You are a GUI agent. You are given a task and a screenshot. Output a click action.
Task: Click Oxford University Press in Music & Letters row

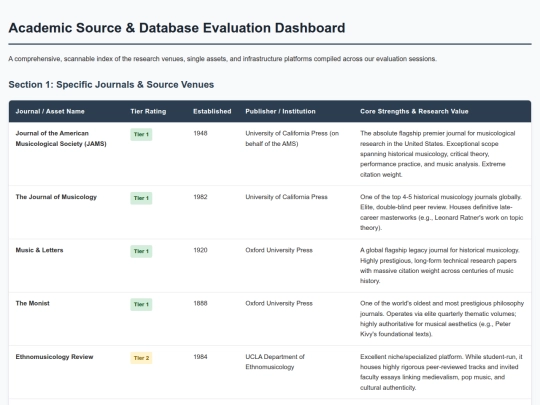(279, 250)
